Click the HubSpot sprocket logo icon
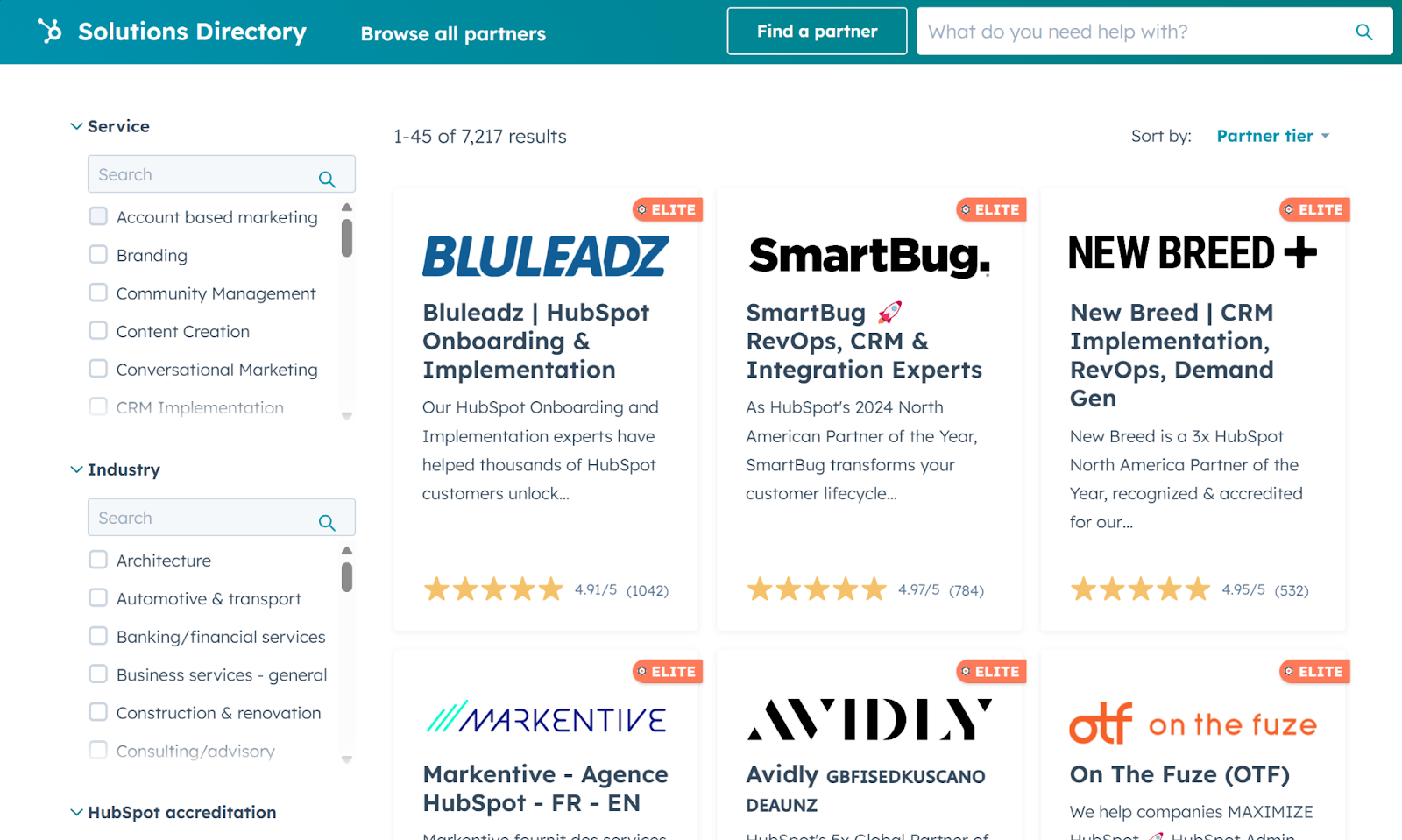Screen dimensions: 1402x840 [x=50, y=31]
